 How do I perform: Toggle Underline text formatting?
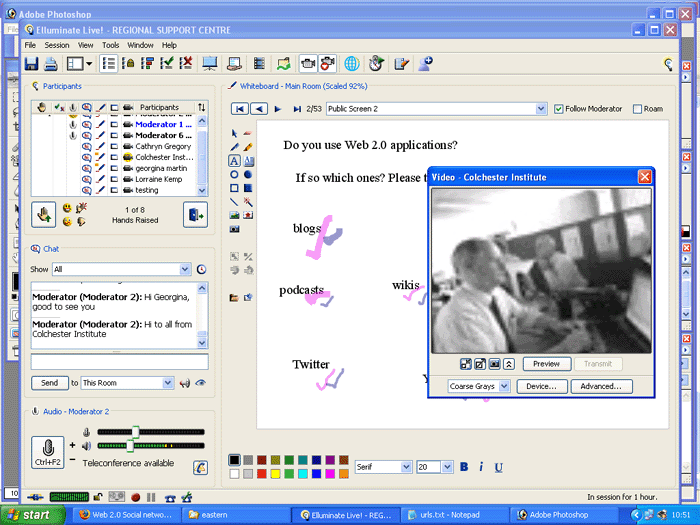click(499, 467)
